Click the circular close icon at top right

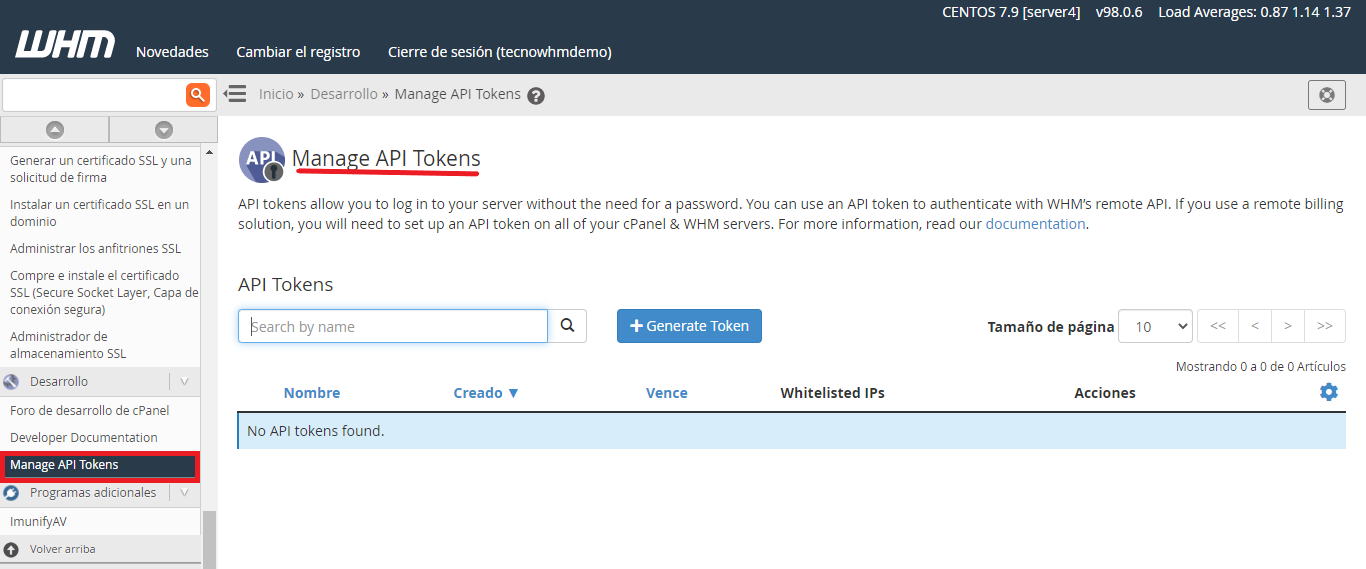pos(1326,95)
